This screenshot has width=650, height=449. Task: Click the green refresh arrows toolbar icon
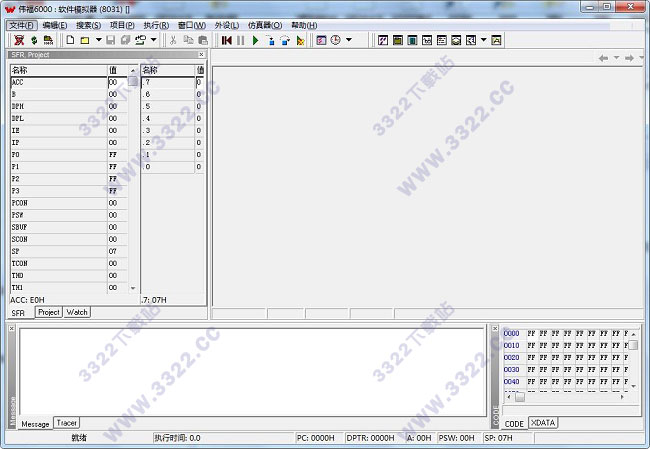pyautogui.click(x=34, y=40)
